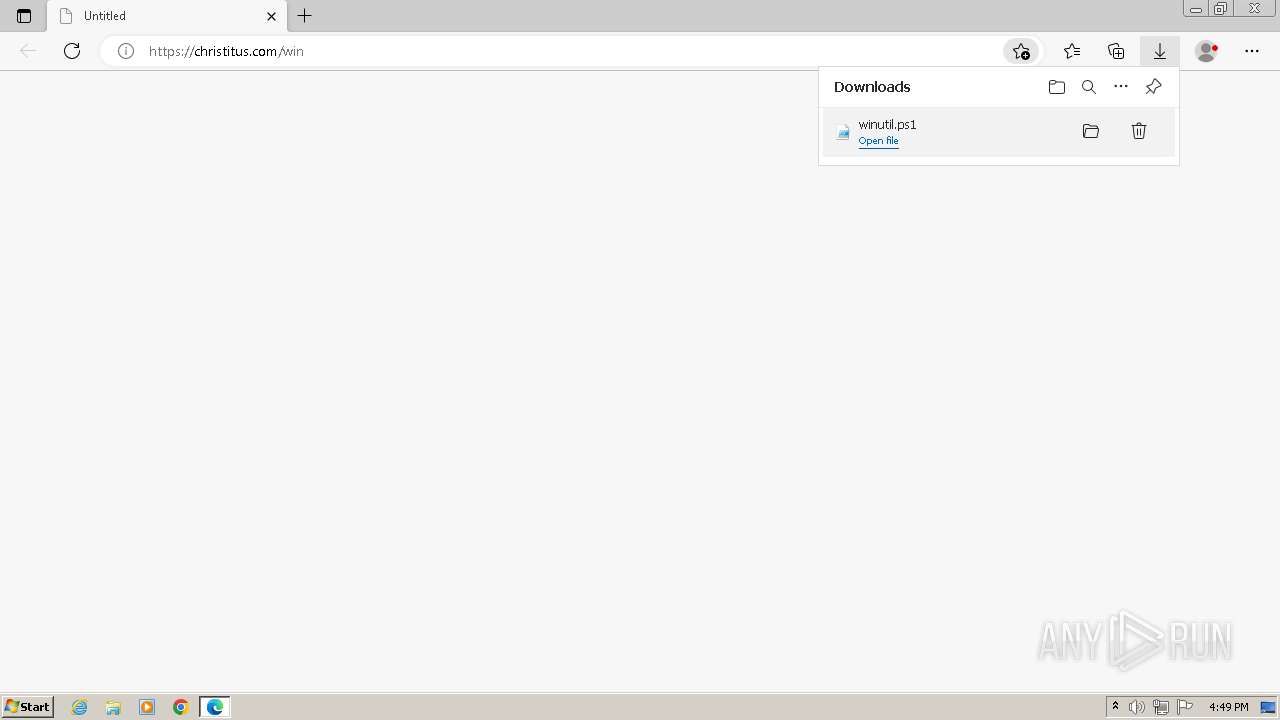Launch Internet Explorer from taskbar
This screenshot has height=720, width=1280.
tap(79, 707)
